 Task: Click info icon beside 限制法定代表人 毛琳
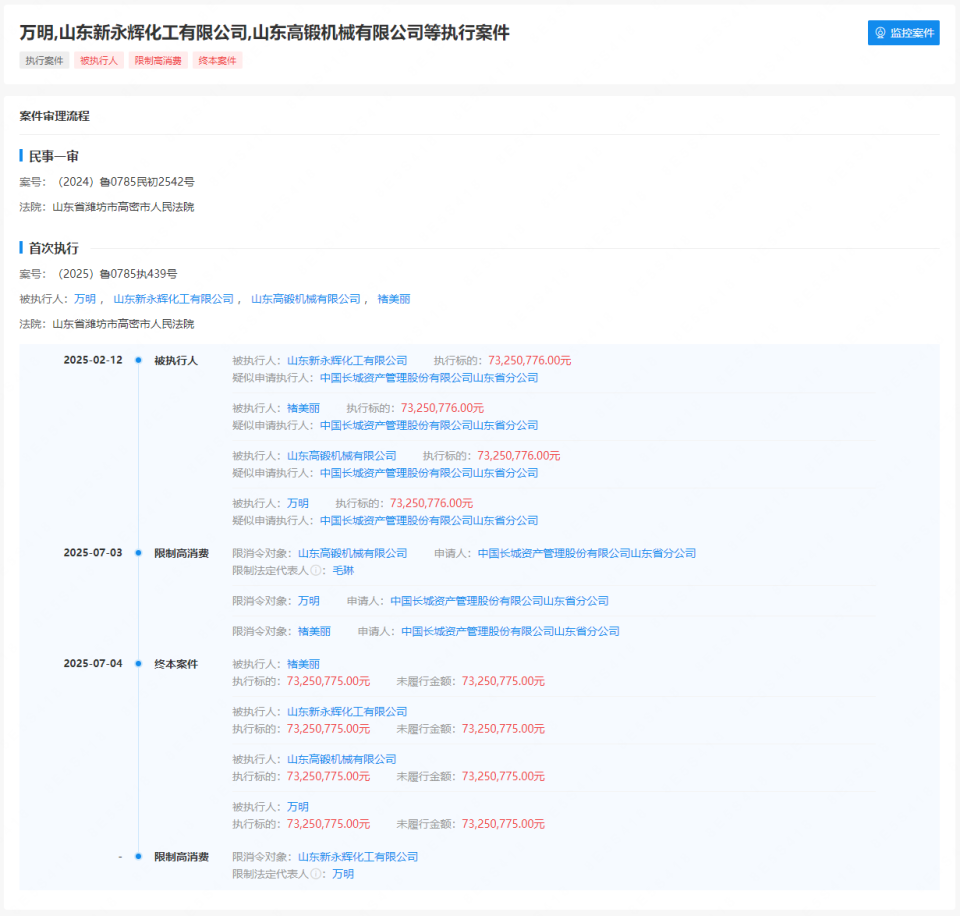316,571
